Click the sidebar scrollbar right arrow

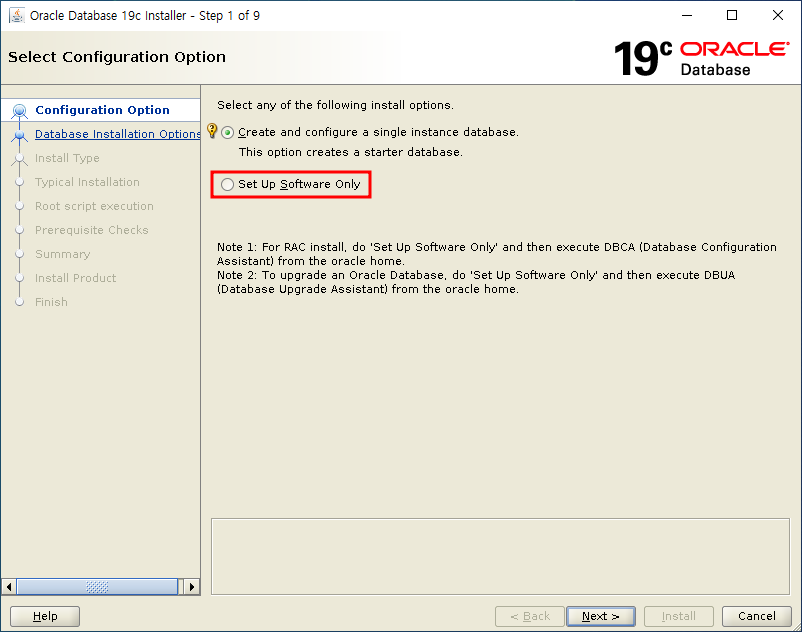192,586
